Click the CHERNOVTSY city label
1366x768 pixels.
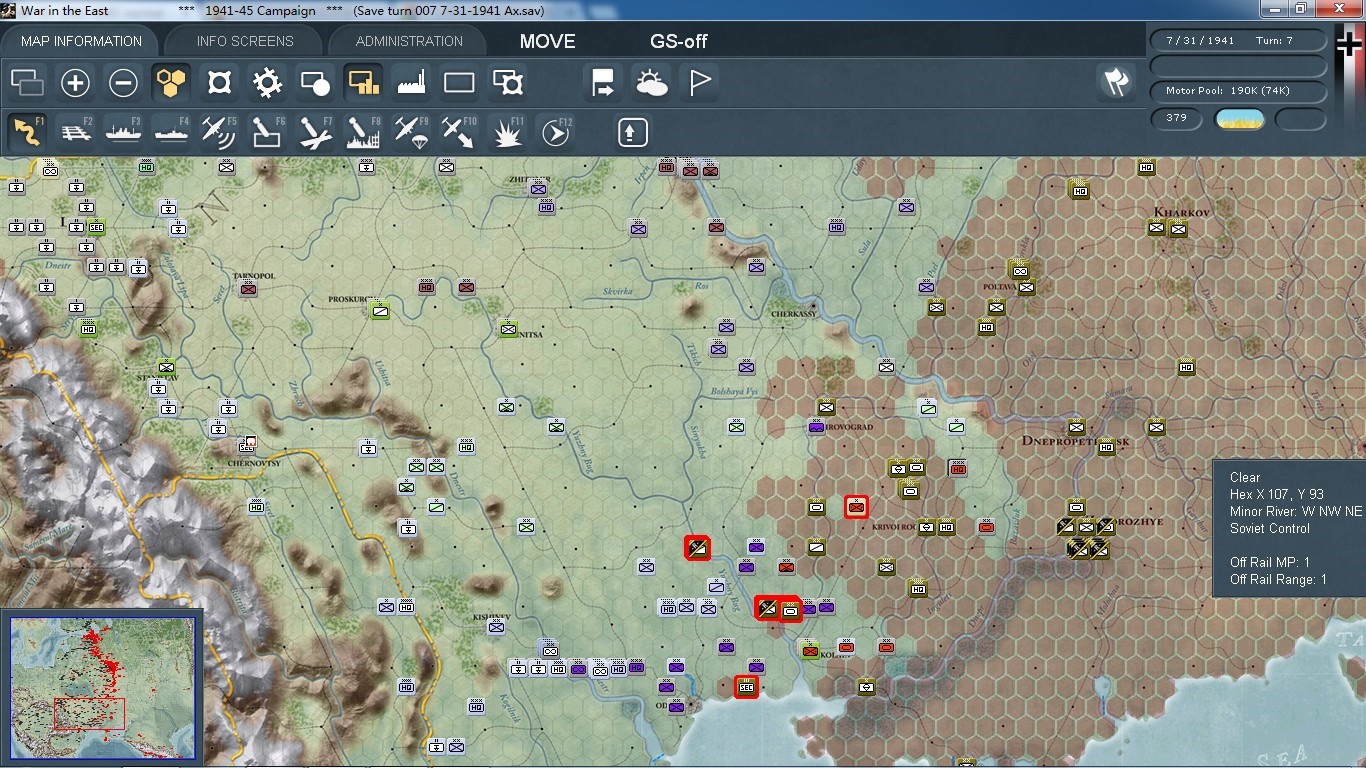click(x=253, y=464)
